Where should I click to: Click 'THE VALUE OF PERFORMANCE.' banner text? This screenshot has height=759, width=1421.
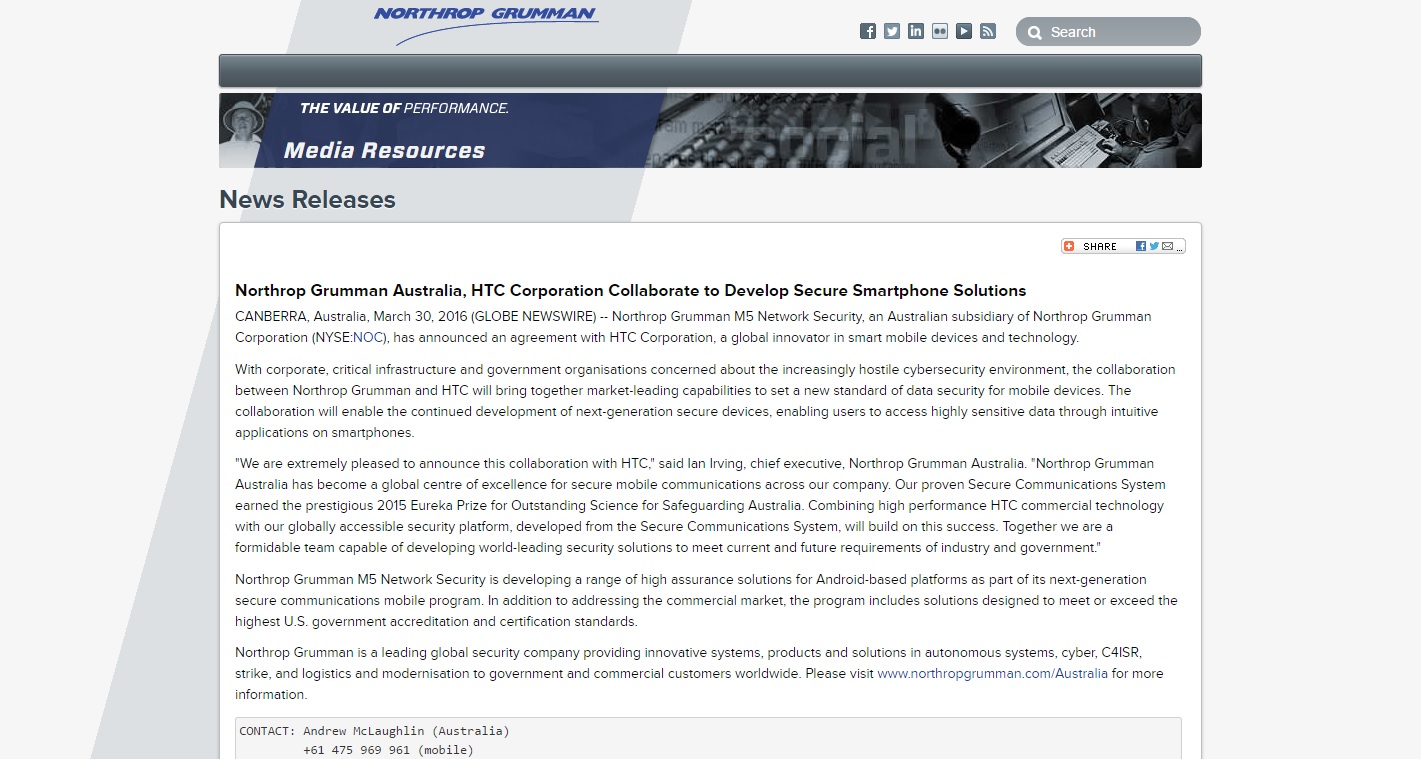click(404, 108)
